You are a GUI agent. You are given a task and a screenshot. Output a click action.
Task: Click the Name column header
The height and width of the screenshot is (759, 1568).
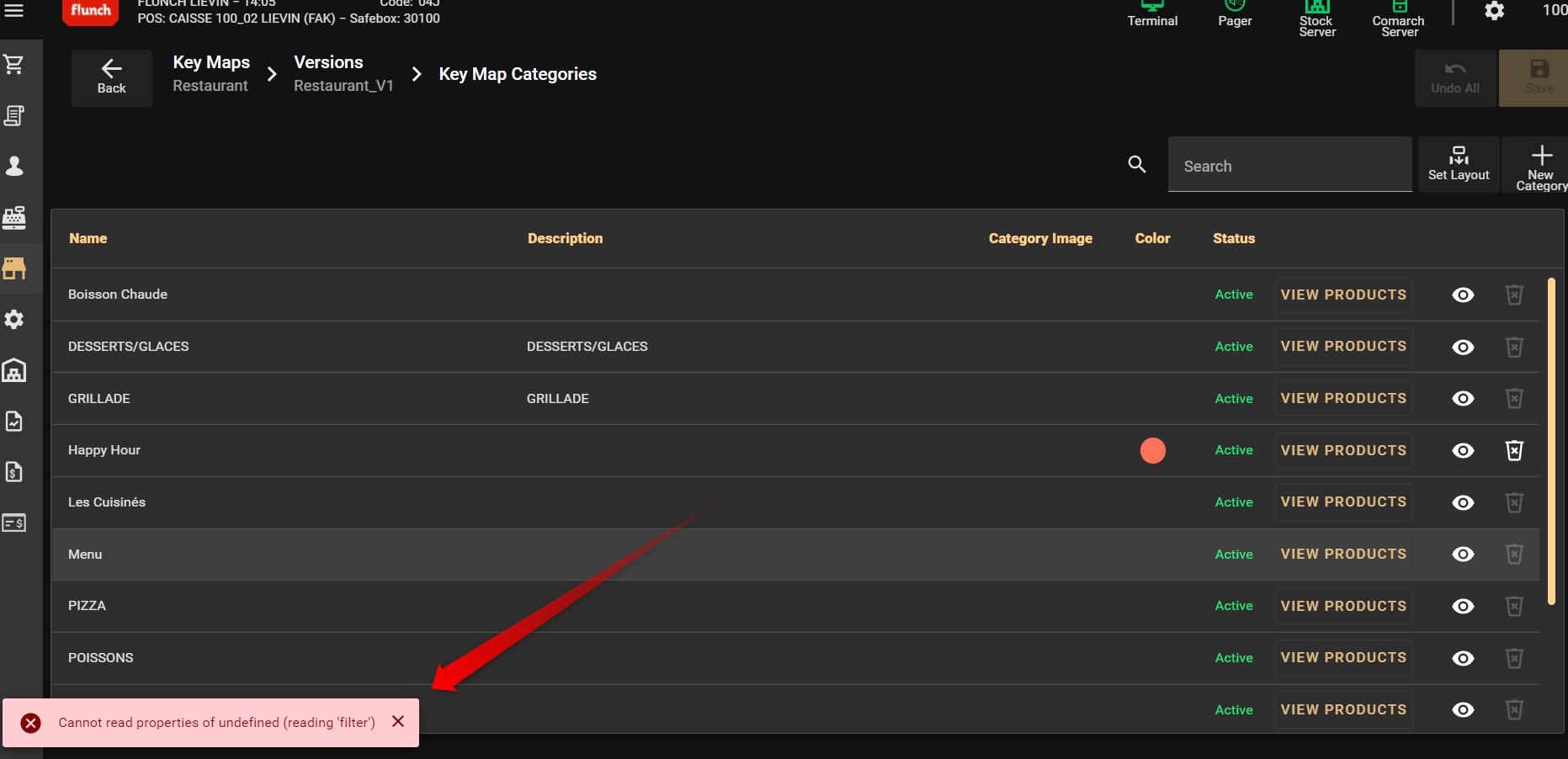tap(88, 239)
